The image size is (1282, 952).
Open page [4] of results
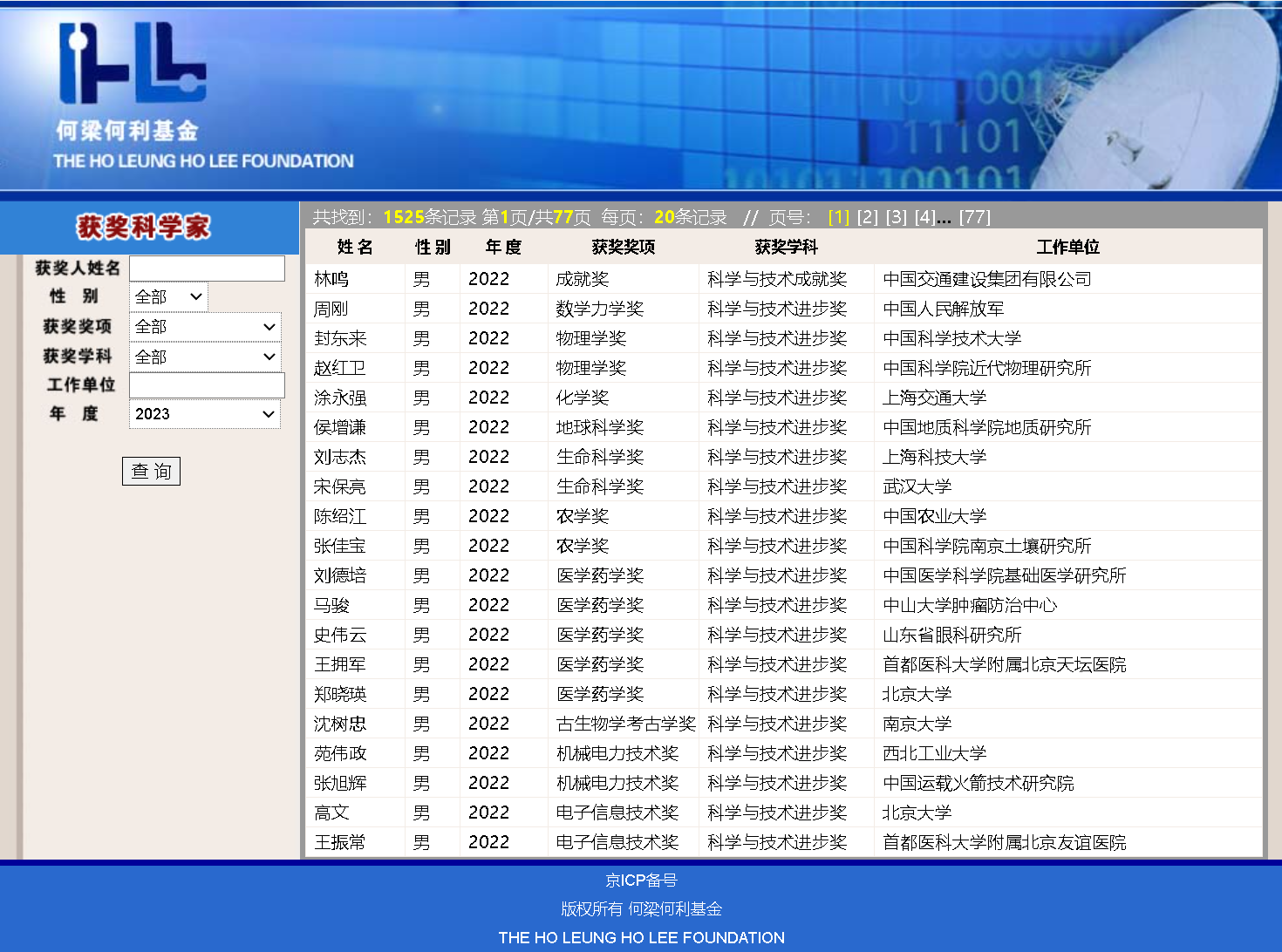pos(924,217)
